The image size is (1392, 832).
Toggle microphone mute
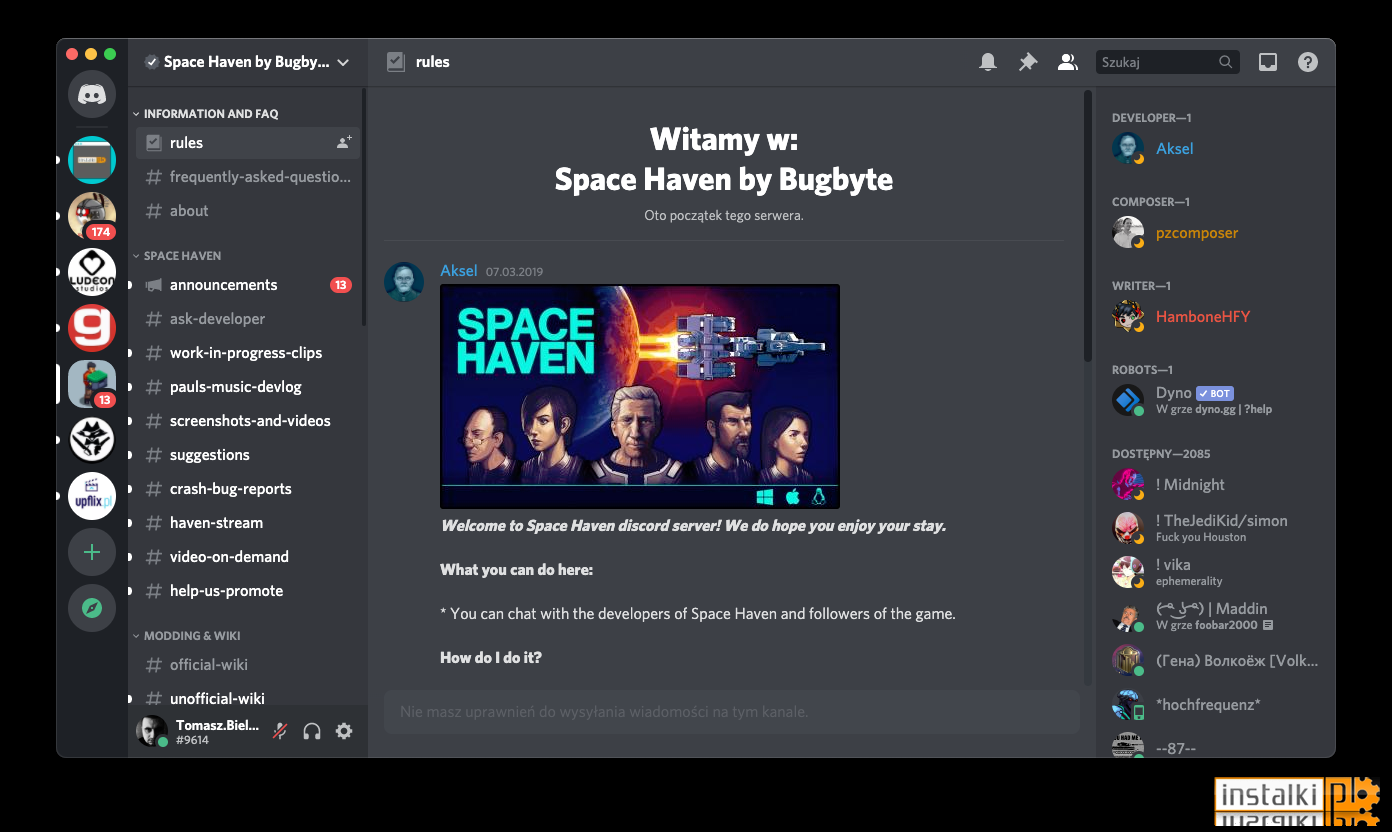point(280,731)
